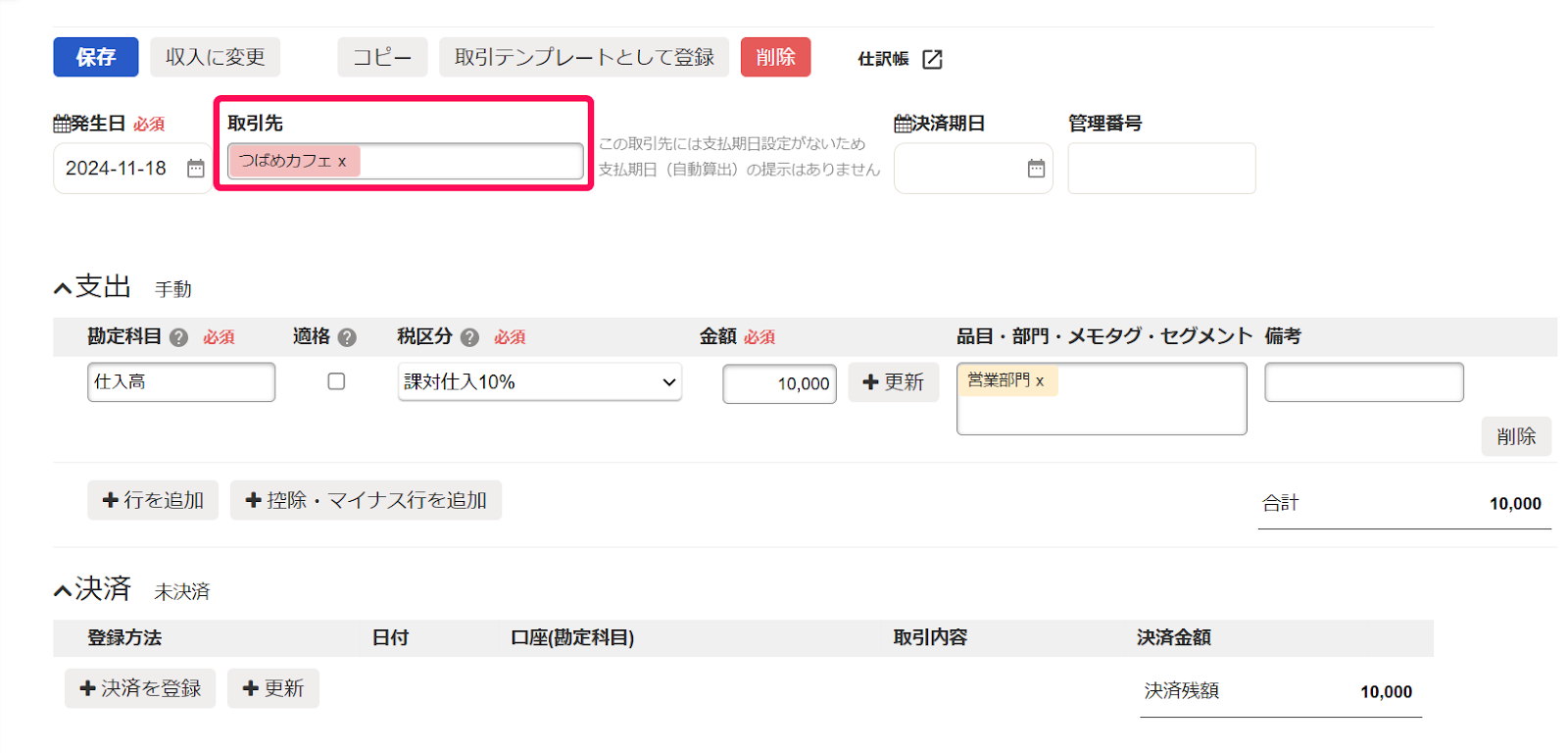Viewport: 1568px width, 753px height.
Task: Click the 品目・部門 tag field
Action: 1102,399
